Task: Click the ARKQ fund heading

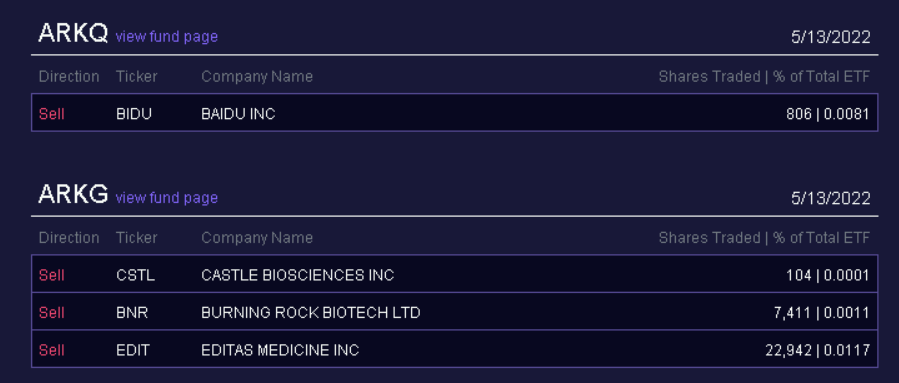Action: tap(73, 34)
